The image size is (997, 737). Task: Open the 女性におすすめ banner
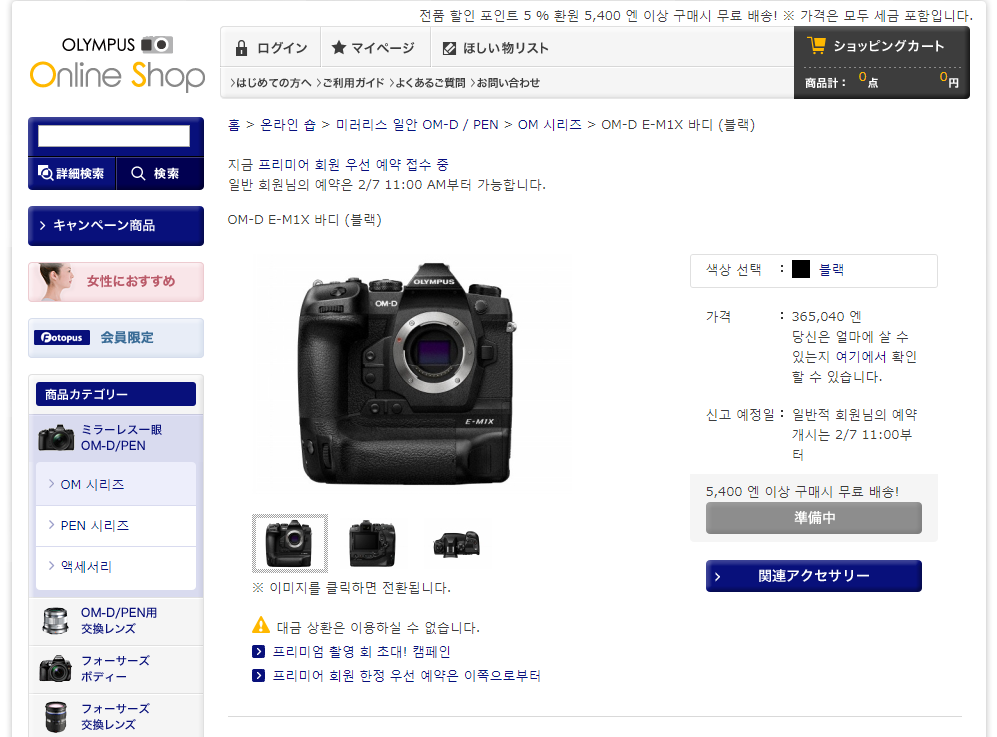pyautogui.click(x=116, y=282)
